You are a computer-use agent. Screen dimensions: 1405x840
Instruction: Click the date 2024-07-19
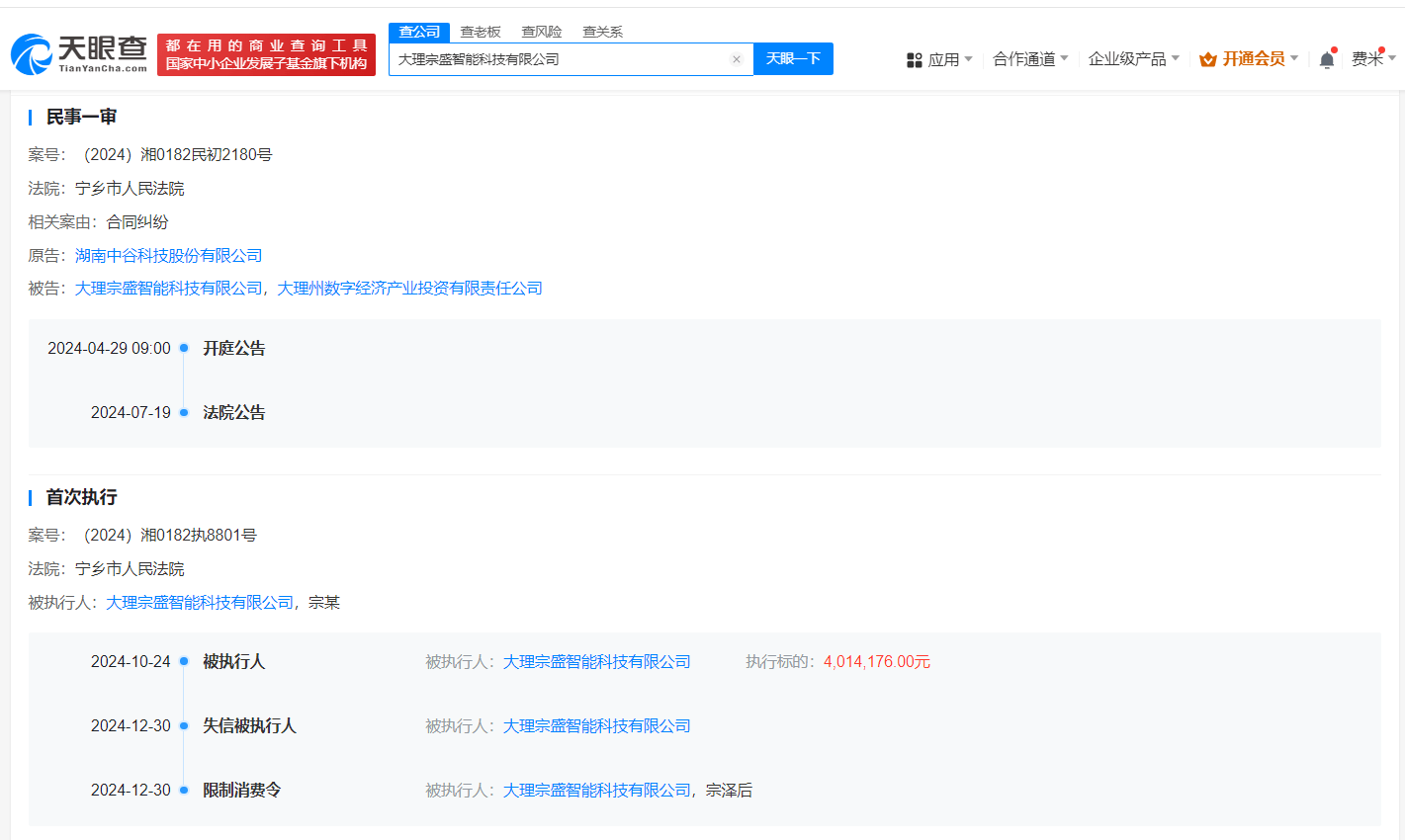(131, 412)
